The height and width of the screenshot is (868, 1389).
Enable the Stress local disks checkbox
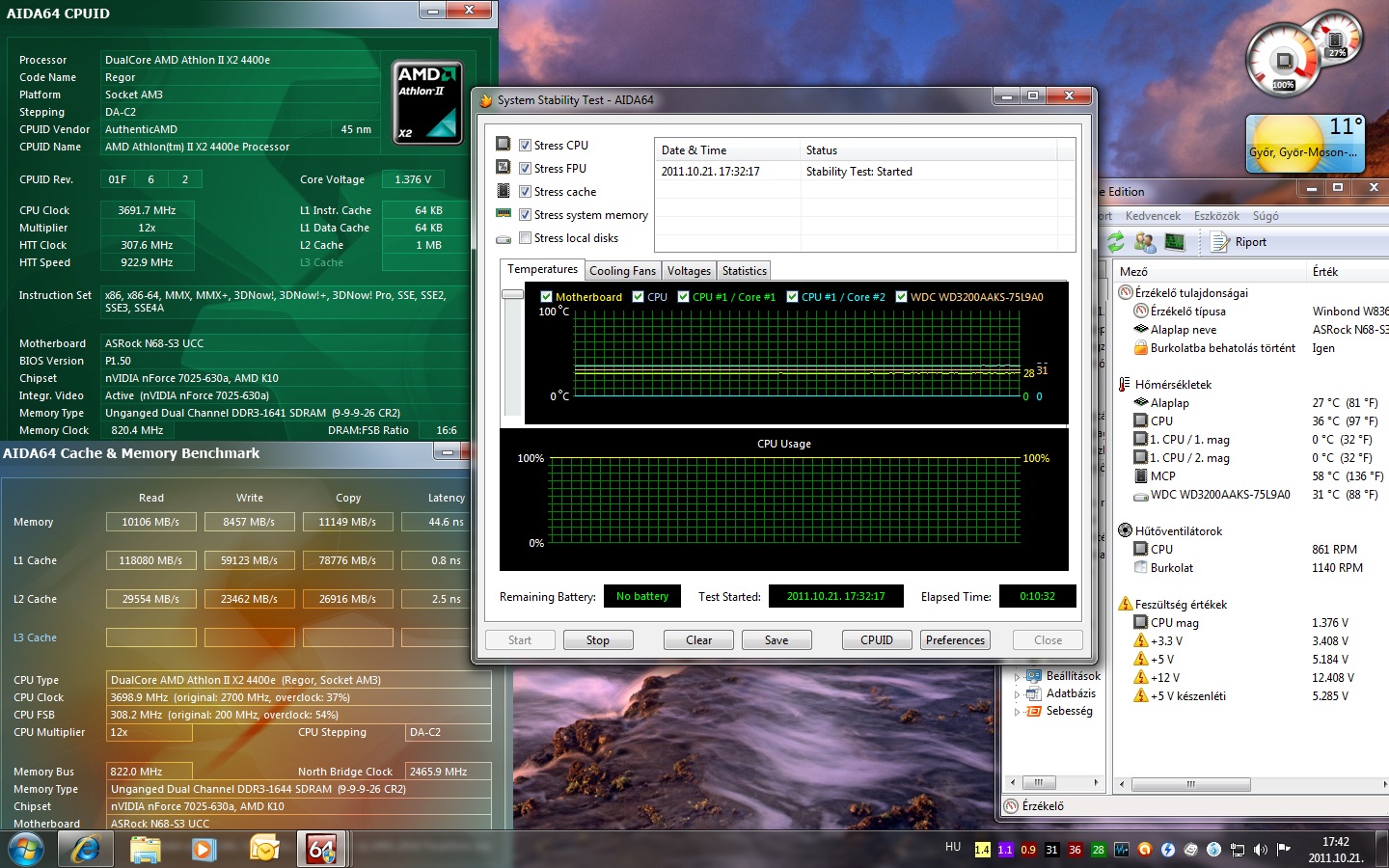coord(525,238)
